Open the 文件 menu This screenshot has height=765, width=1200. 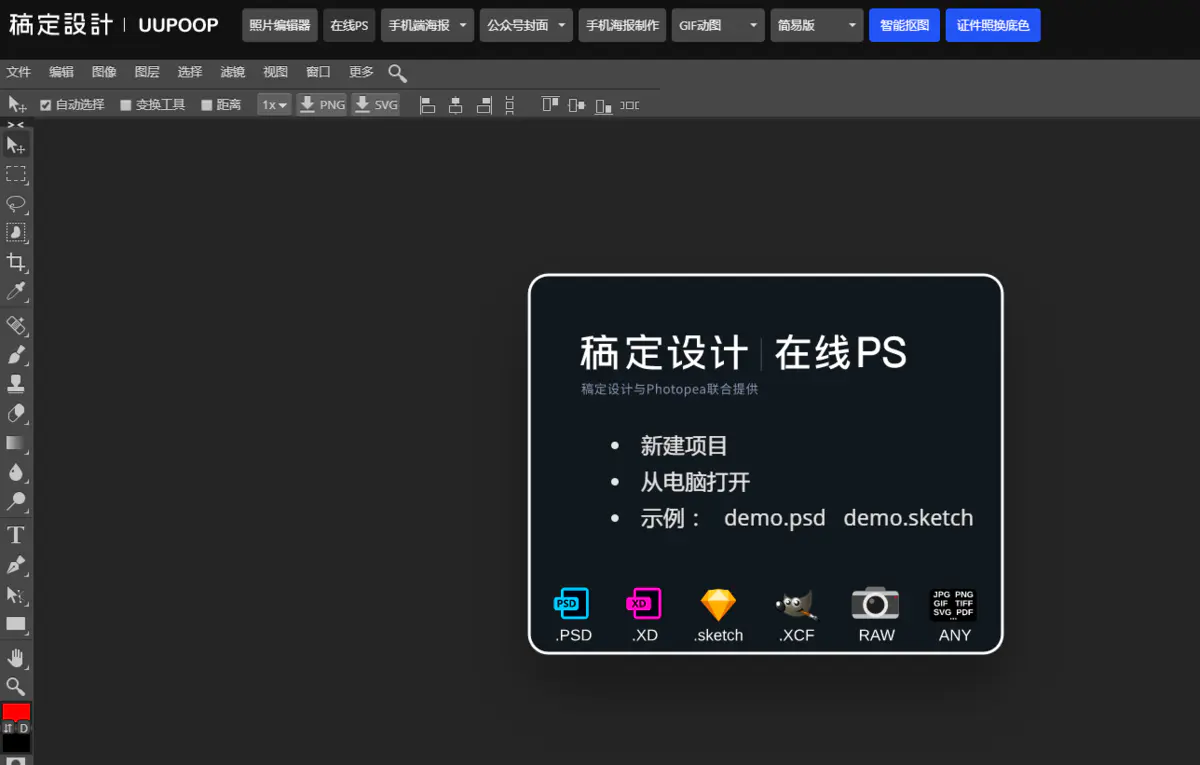coord(19,72)
